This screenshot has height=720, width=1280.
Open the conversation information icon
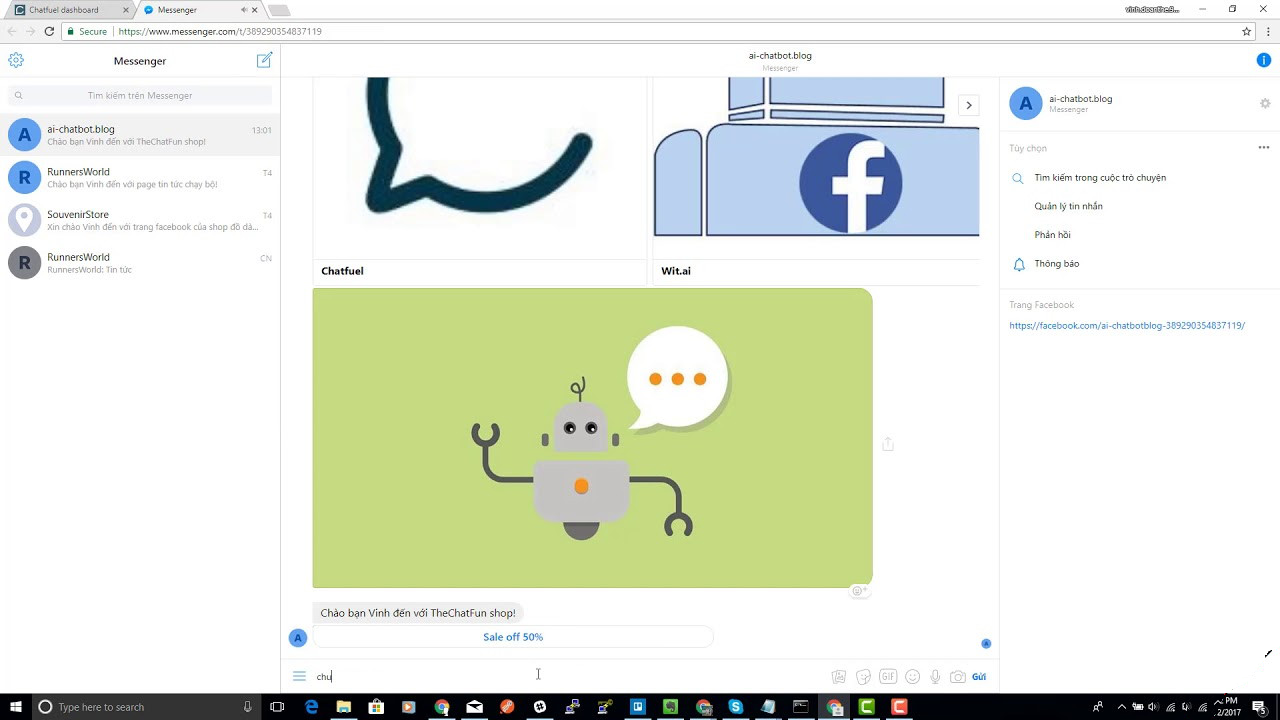click(x=1264, y=60)
